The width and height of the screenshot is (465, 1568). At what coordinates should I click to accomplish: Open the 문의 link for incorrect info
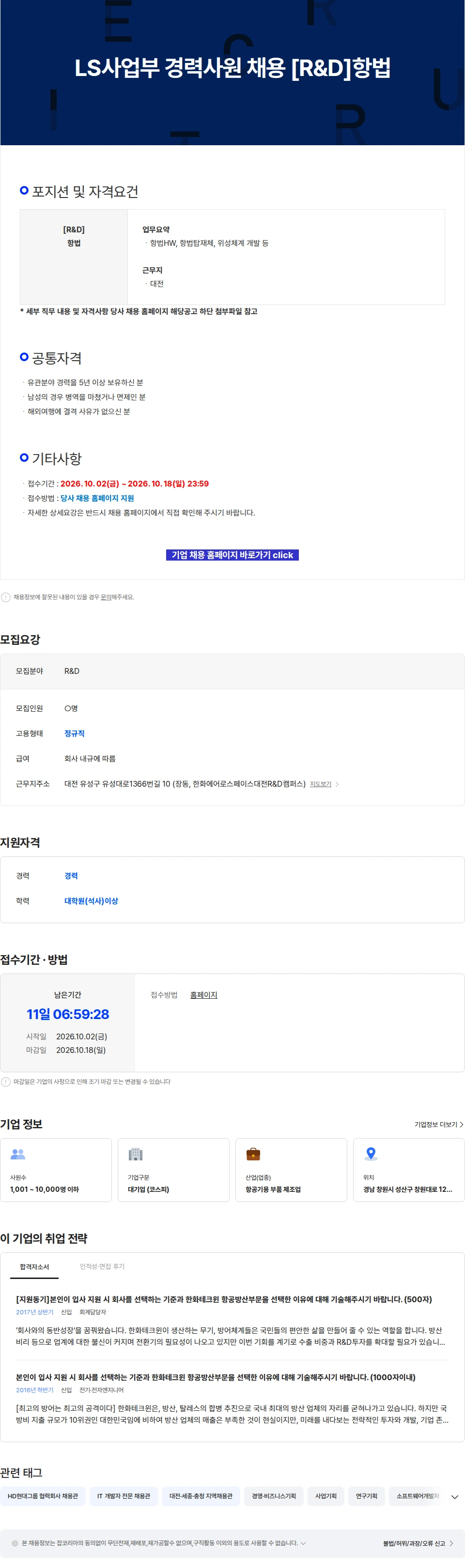(x=106, y=597)
